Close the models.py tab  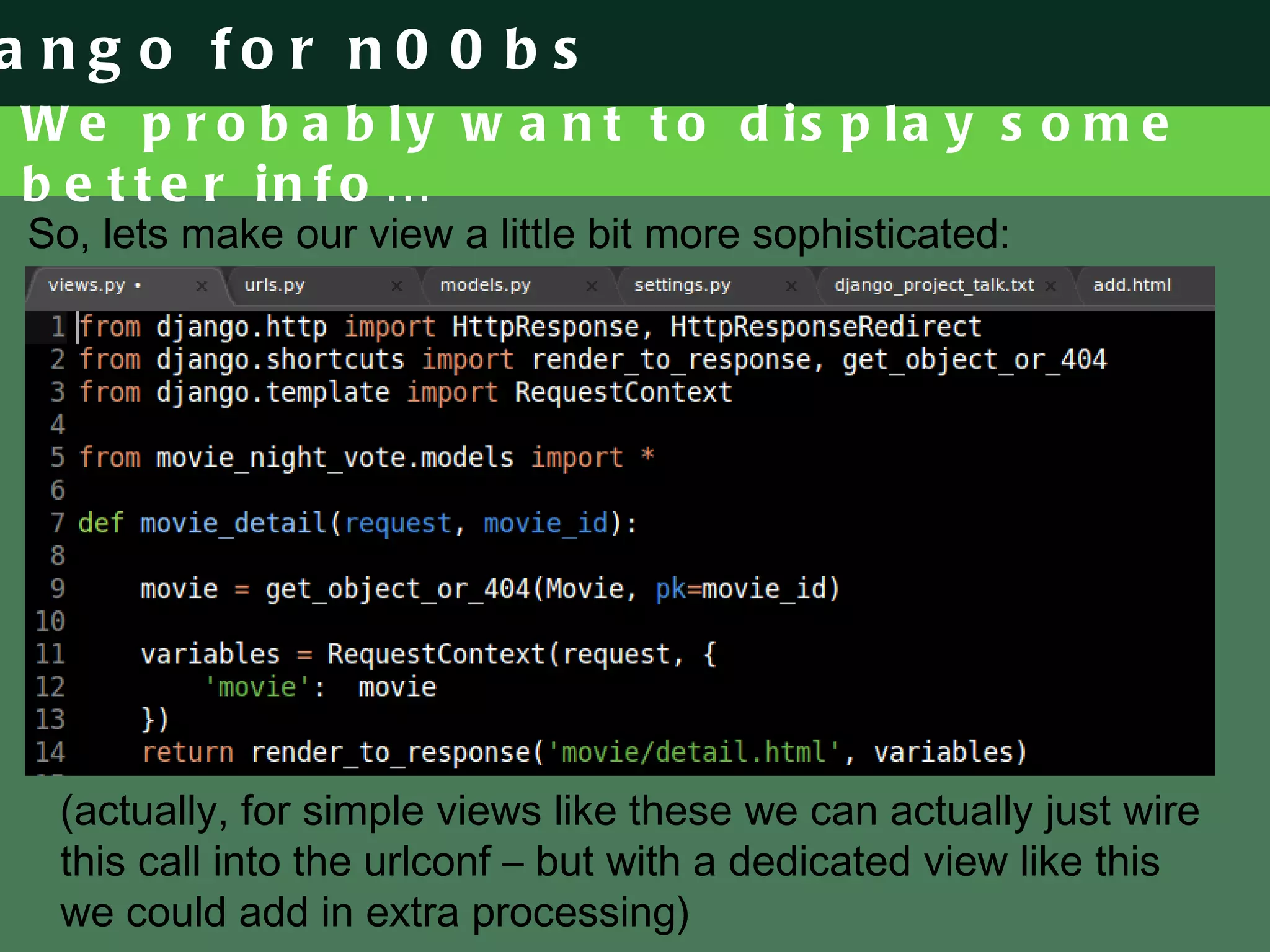point(592,286)
